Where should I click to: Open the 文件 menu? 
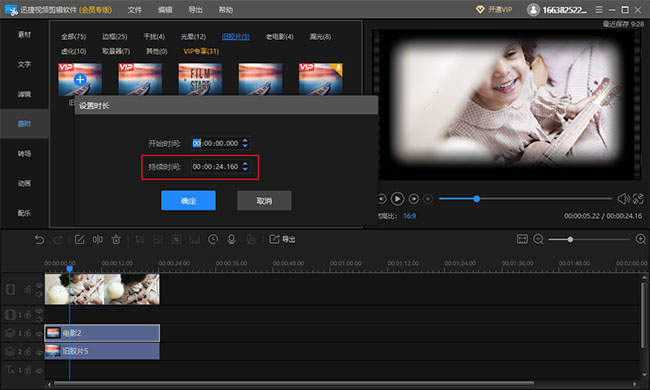[x=135, y=10]
